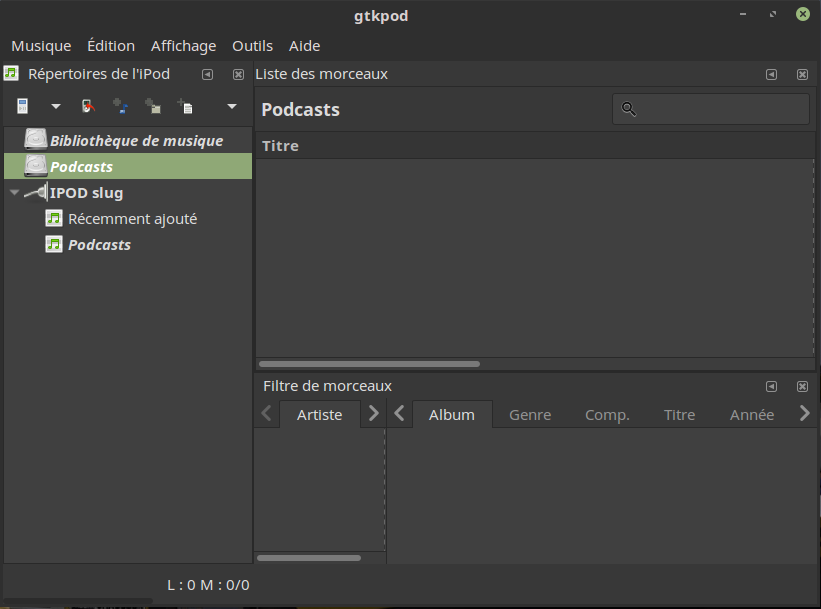The image size is (821, 609).
Task: Switch to the Année filter tab
Action: (x=752, y=415)
